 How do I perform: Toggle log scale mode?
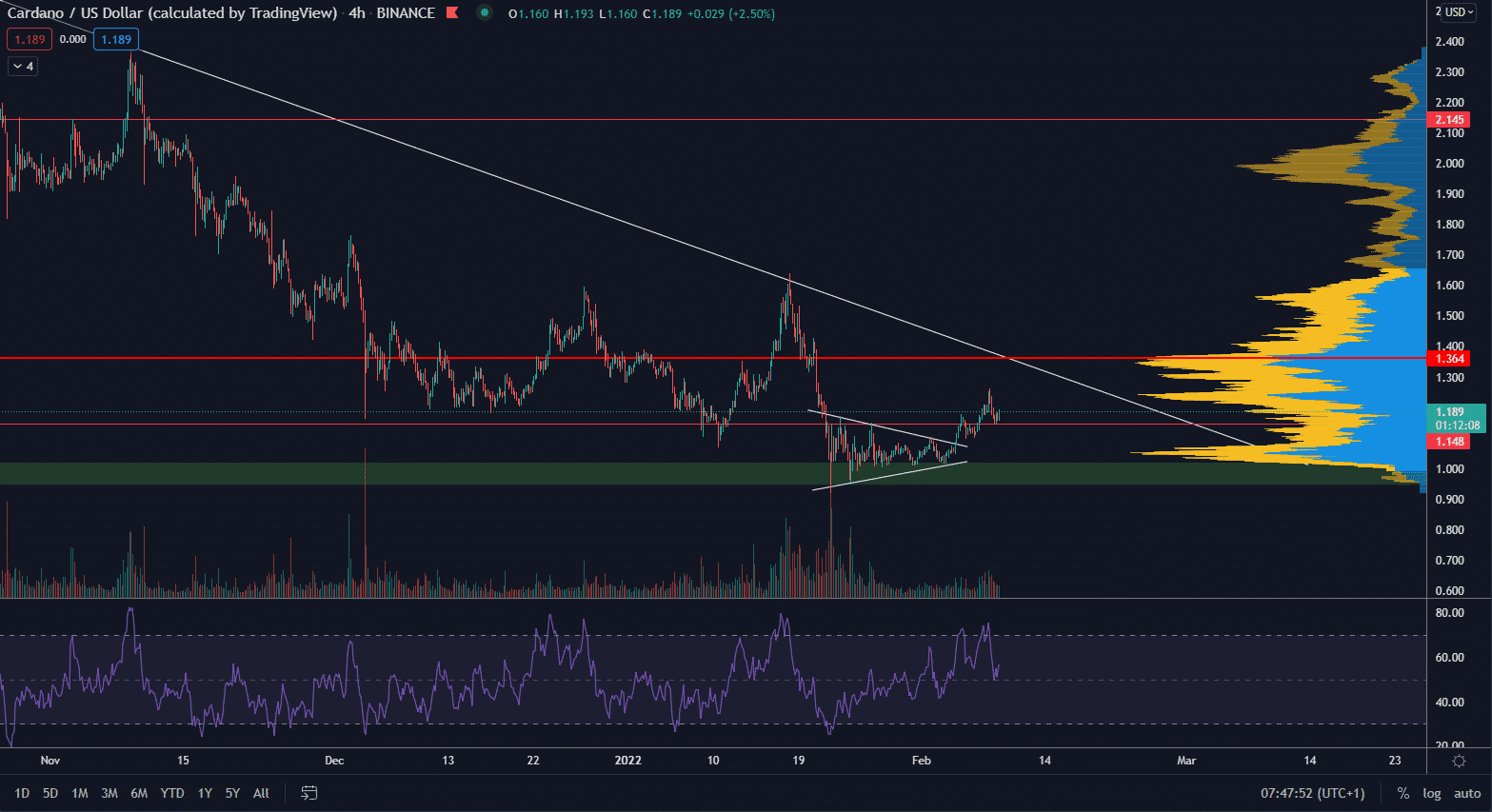tap(1431, 793)
